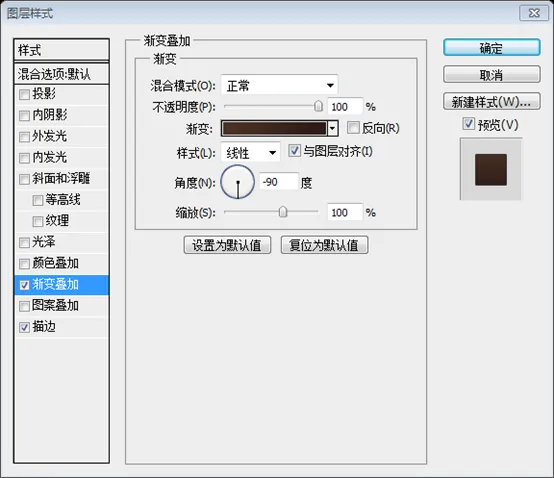Enable the 光泽 checkbox
The width and height of the screenshot is (554, 478).
click(x=24, y=243)
